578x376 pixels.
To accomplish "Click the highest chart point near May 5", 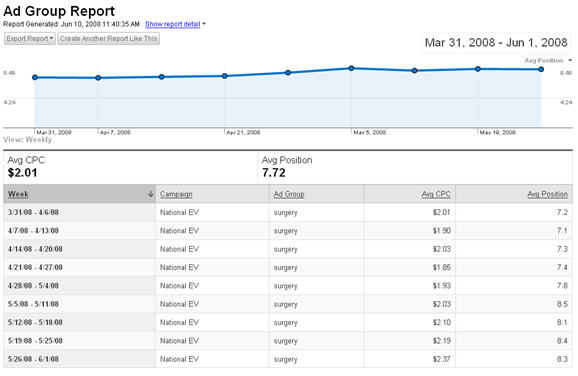I will [x=351, y=68].
